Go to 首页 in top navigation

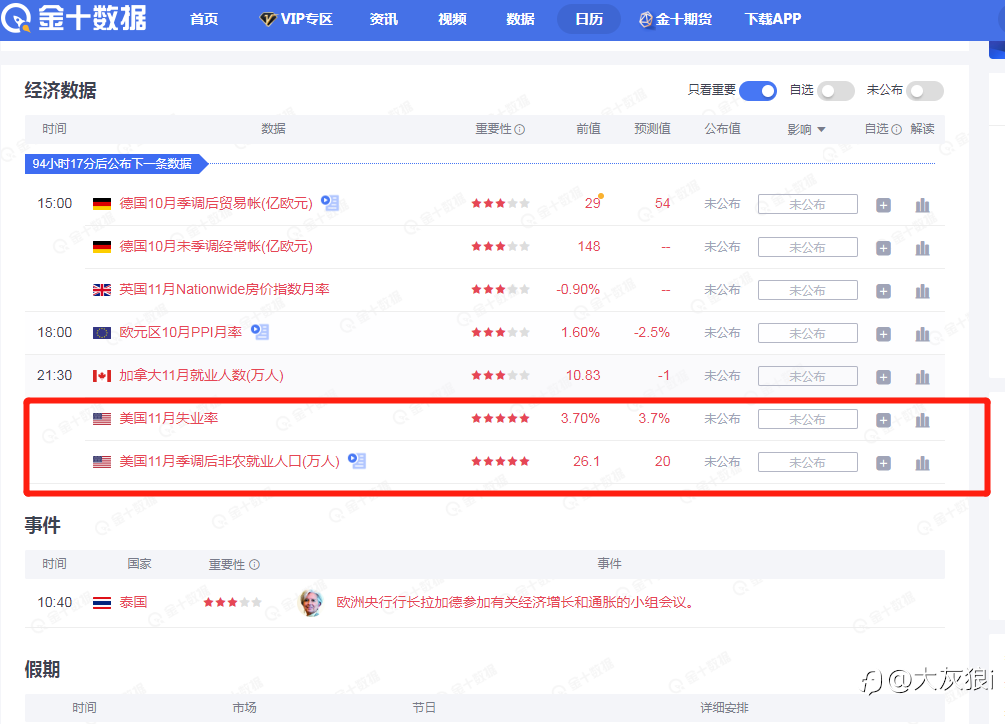click(x=204, y=19)
